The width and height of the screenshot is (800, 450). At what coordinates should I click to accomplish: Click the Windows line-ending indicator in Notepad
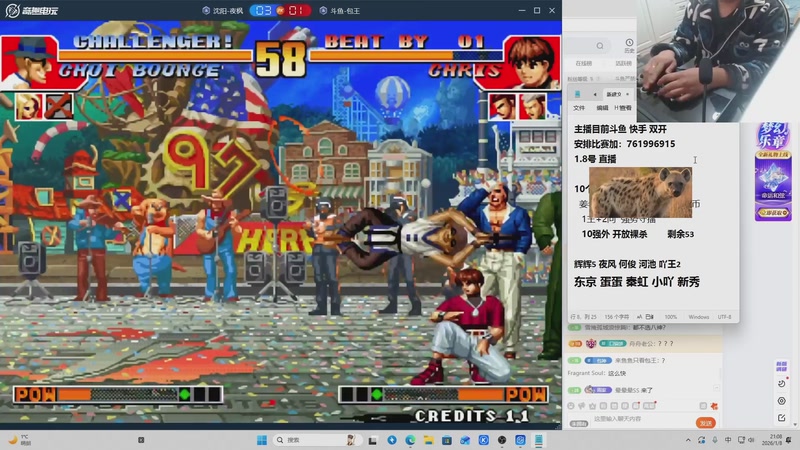click(698, 317)
